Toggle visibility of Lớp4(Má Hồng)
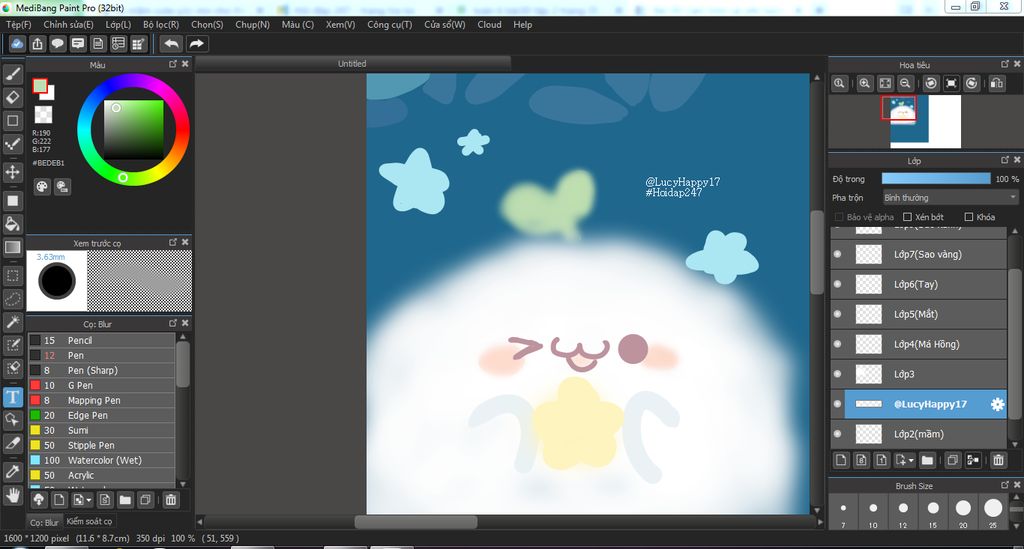1024x549 pixels. pos(838,344)
